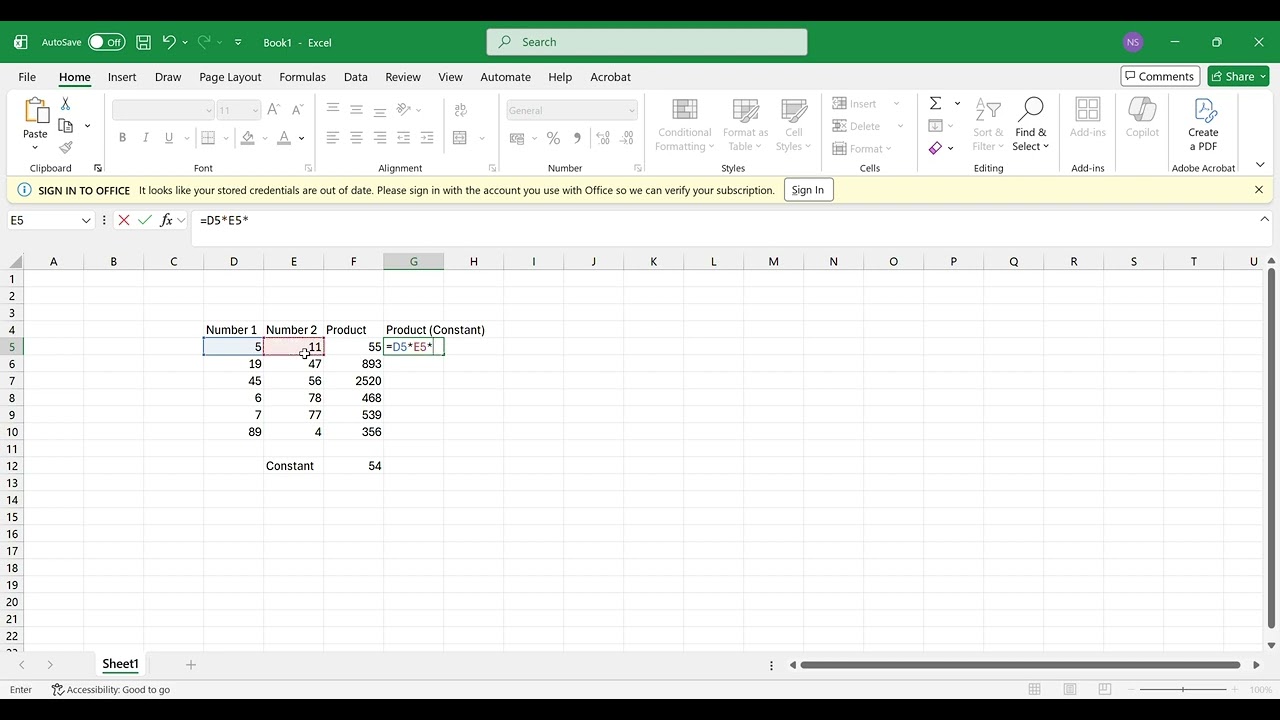Click the Redo arrow icon
Viewport: 1280px width, 720px height.
pos(204,42)
